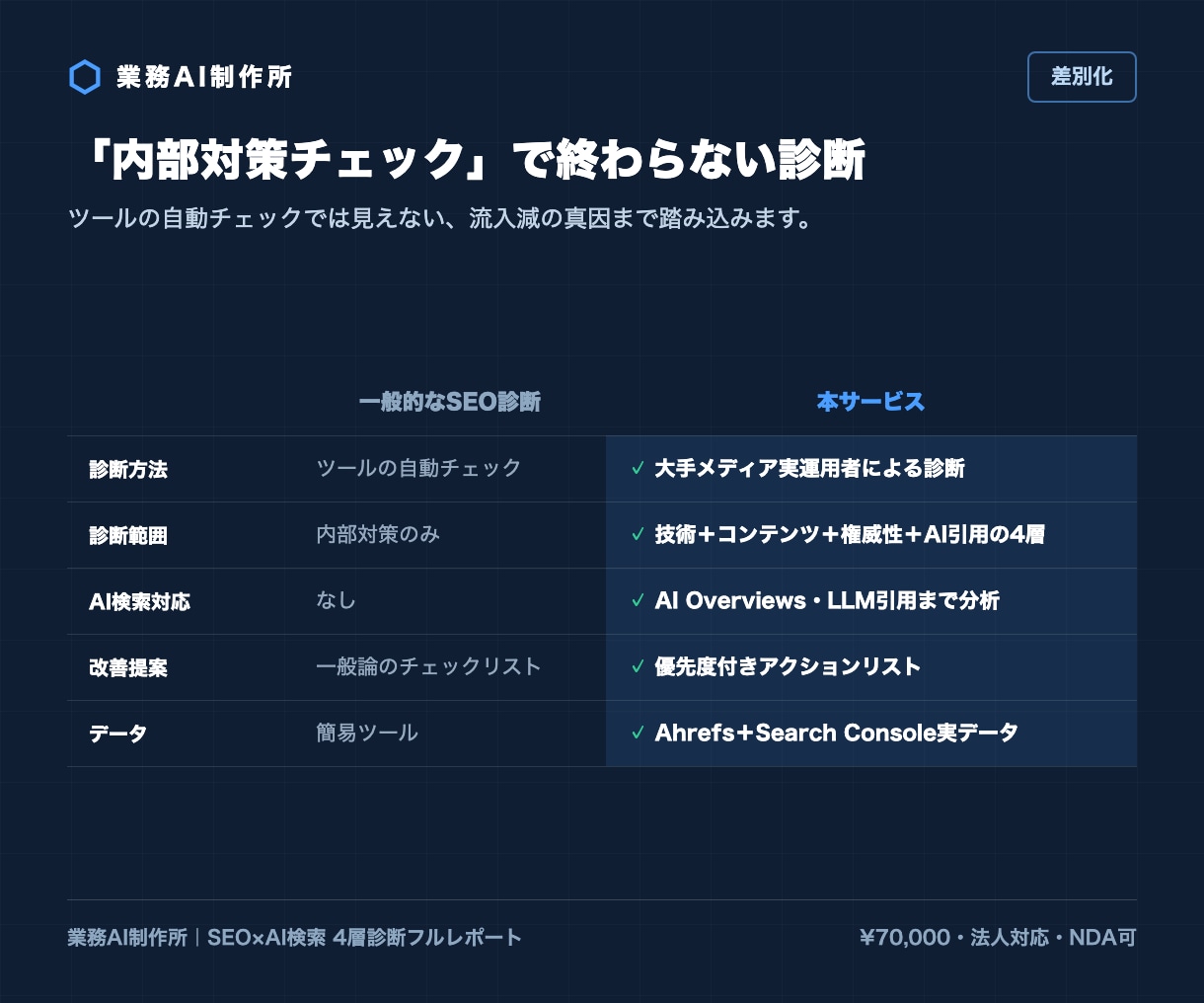Click the 一般論のチェックリスト cell

point(428,666)
